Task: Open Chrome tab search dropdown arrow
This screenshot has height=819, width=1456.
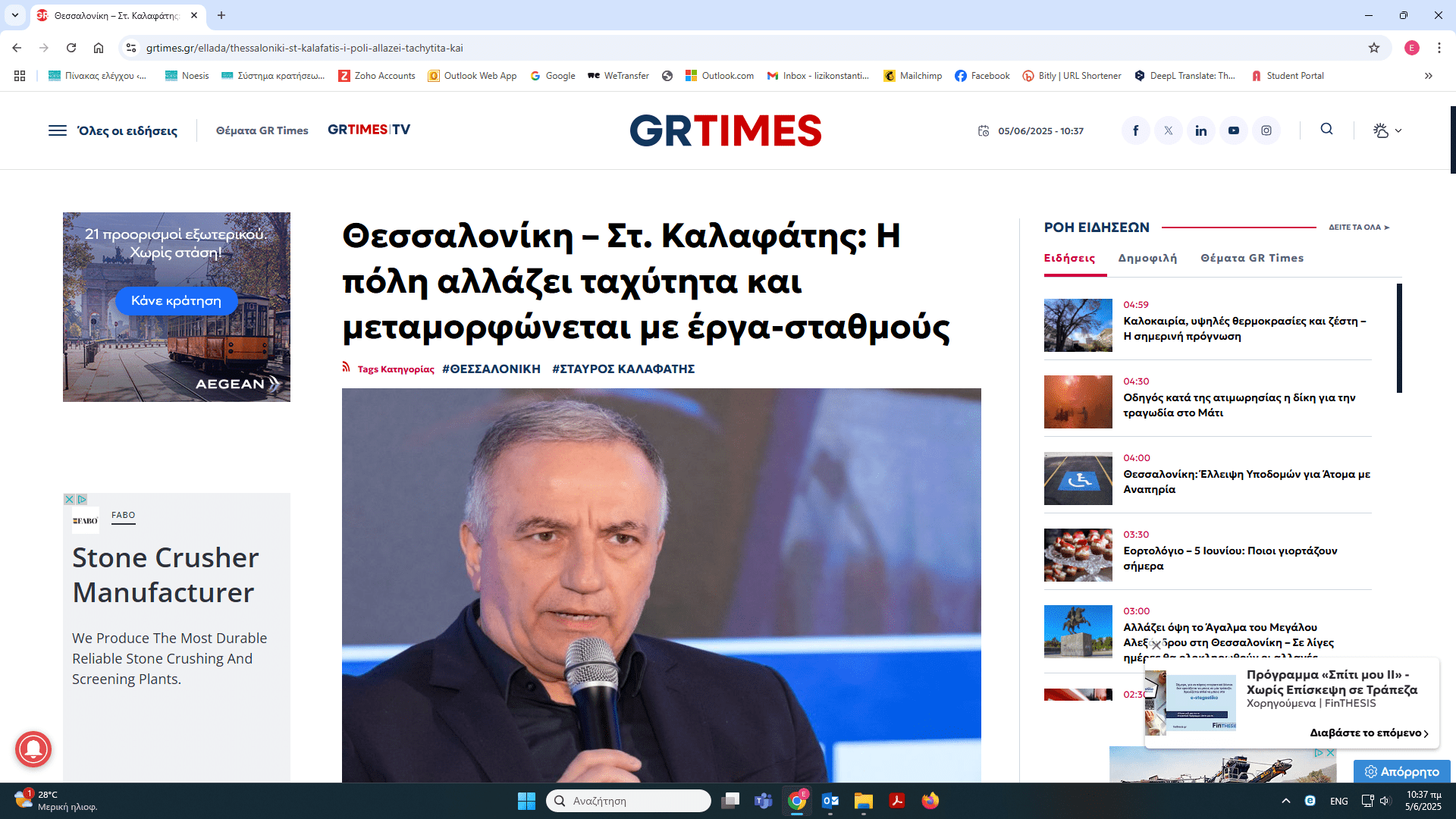Action: pyautogui.click(x=14, y=15)
